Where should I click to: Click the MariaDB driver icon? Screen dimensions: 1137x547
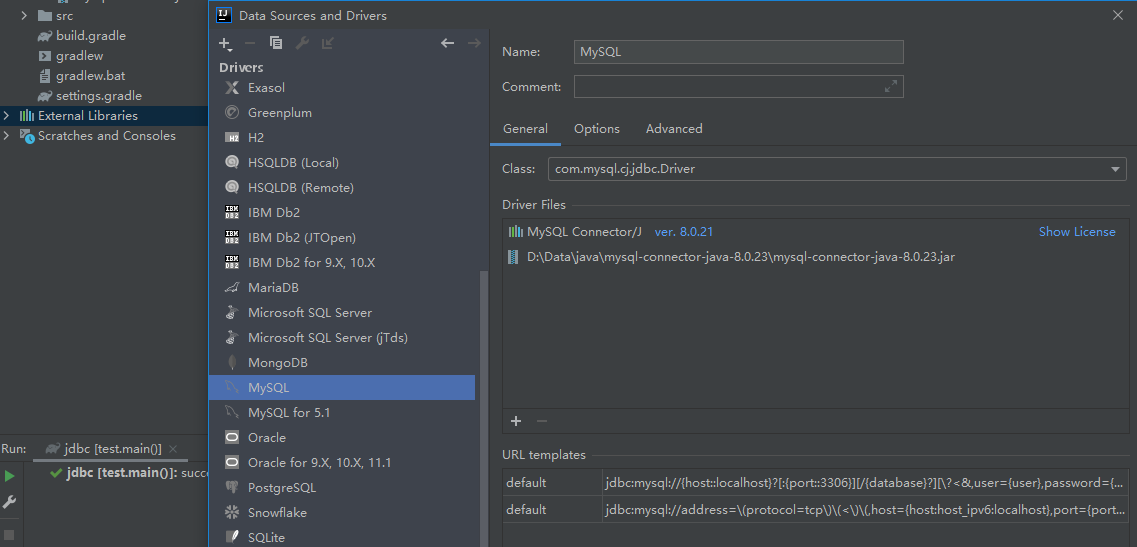[232, 287]
